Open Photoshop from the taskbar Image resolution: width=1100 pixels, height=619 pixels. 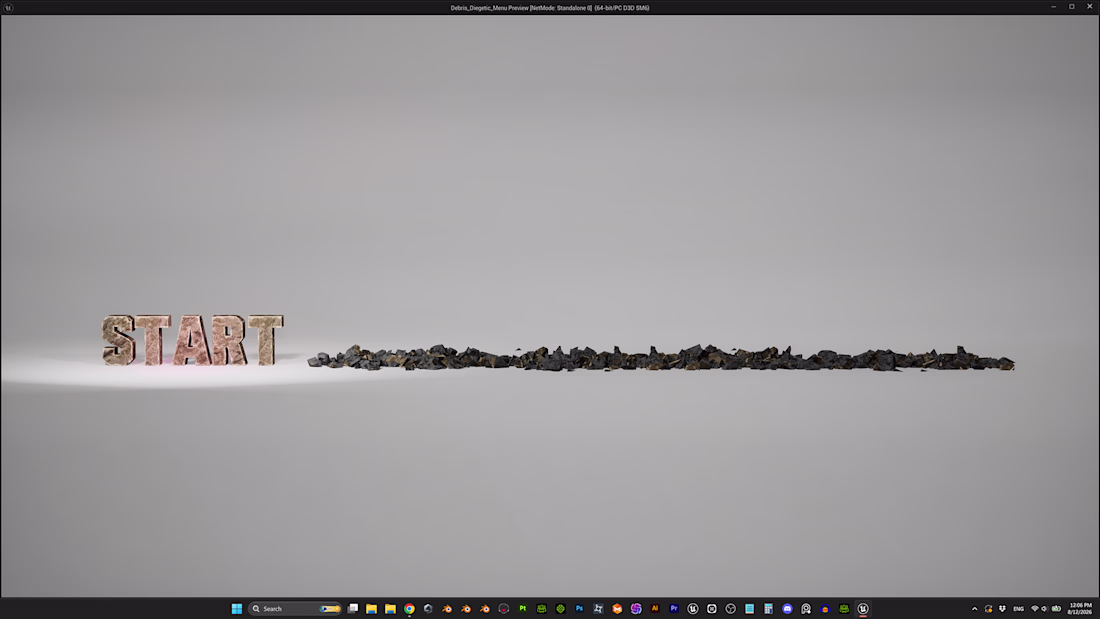(x=579, y=608)
